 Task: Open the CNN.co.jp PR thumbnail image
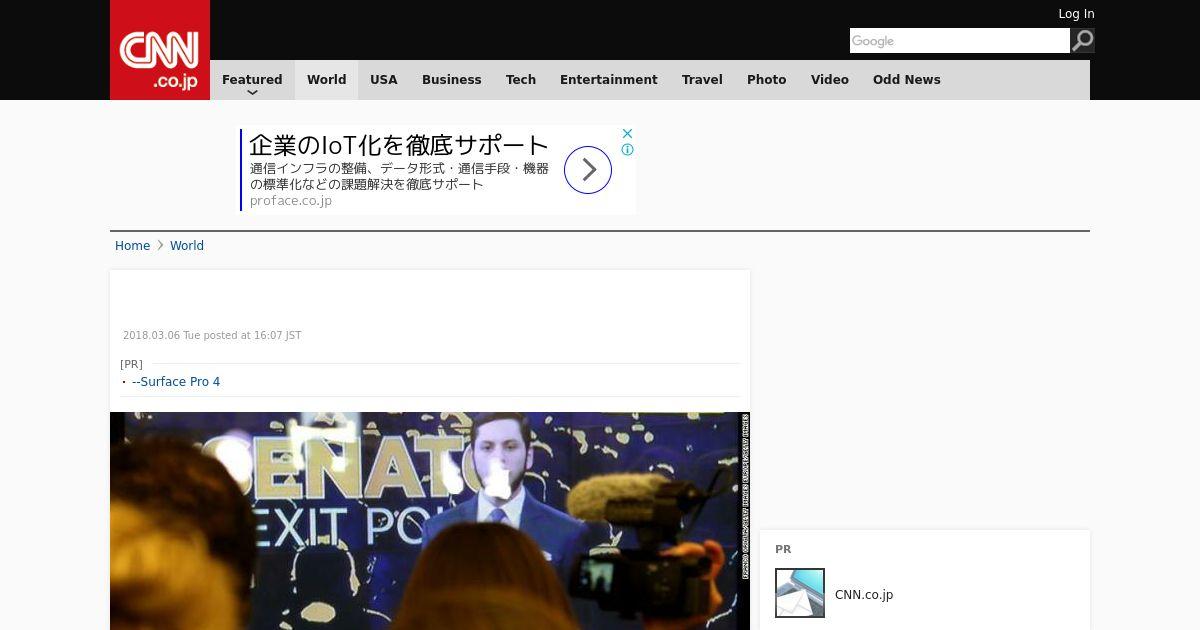(800, 593)
